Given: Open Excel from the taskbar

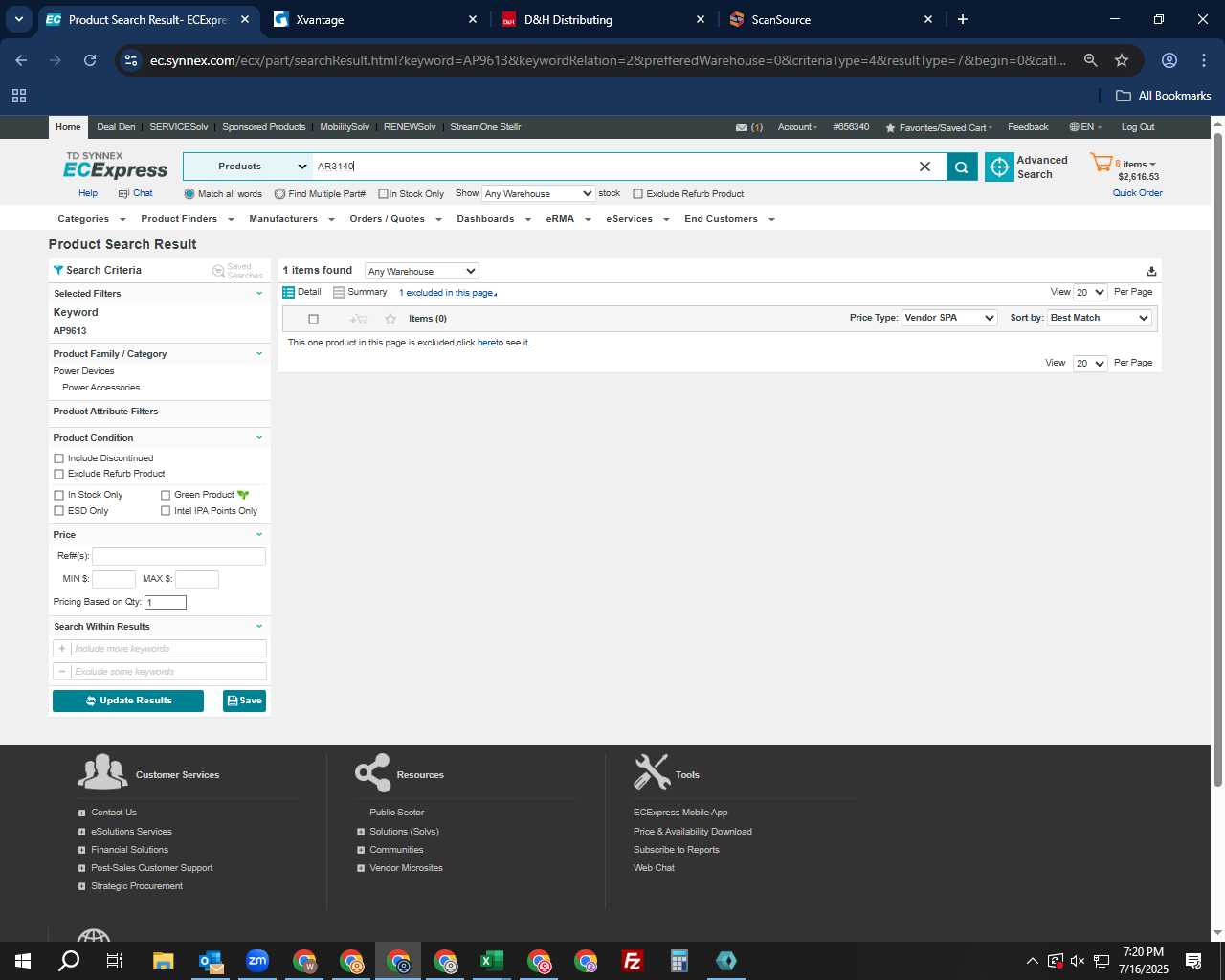Looking at the screenshot, I should coord(492,961).
